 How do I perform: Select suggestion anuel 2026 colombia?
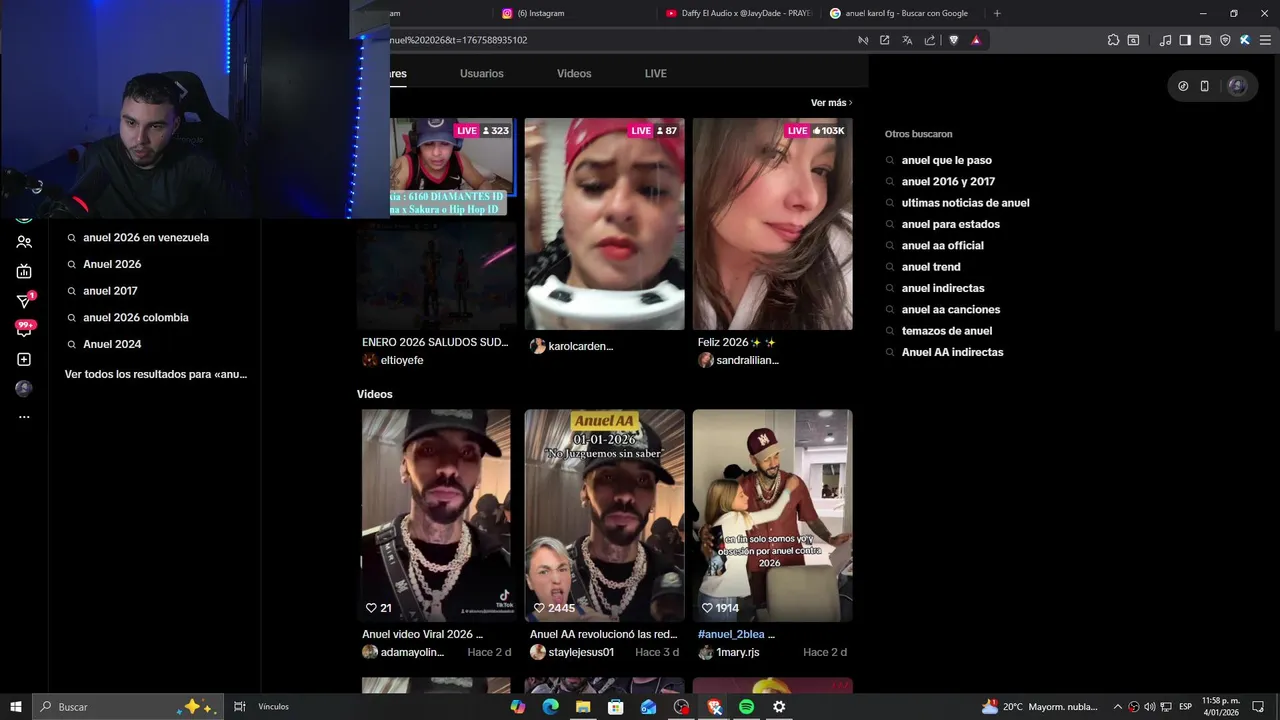click(136, 318)
